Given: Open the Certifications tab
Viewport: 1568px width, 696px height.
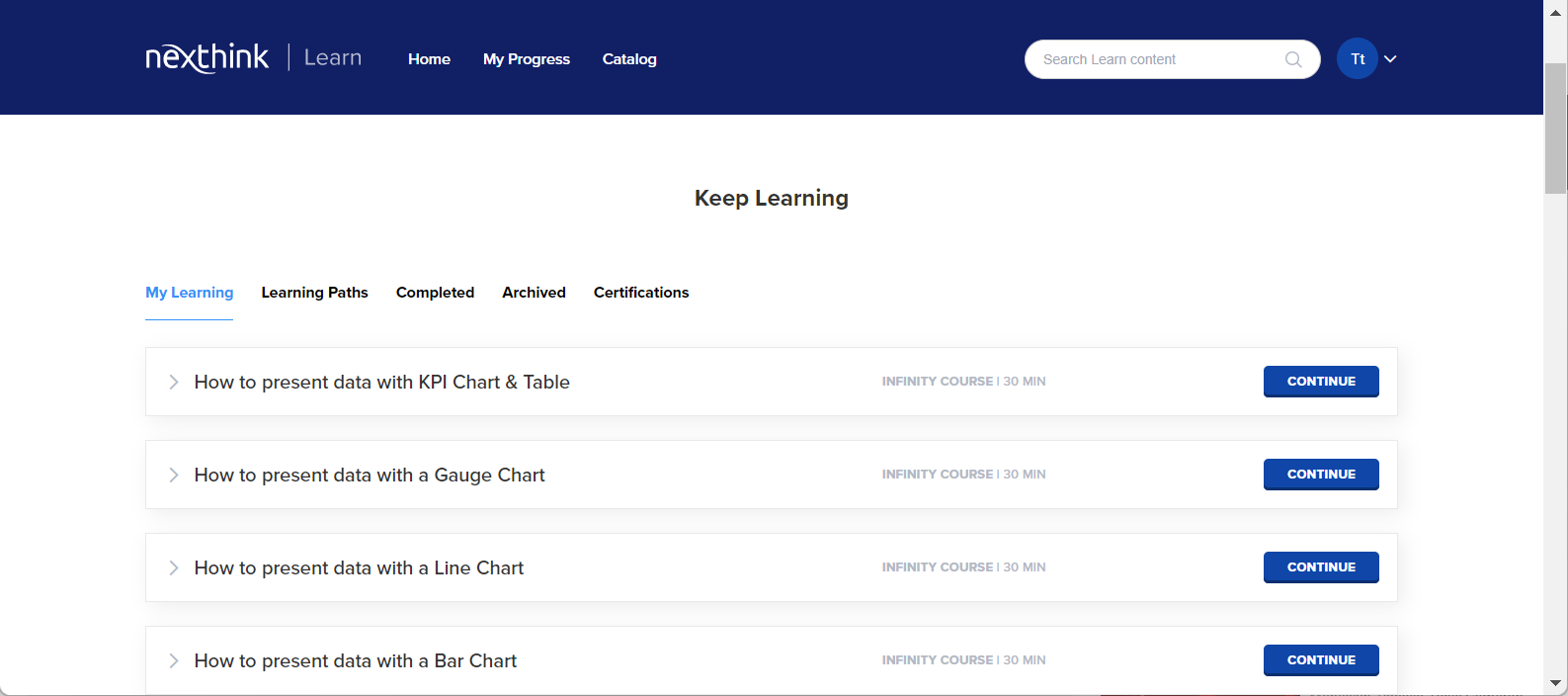Looking at the screenshot, I should [x=640, y=293].
